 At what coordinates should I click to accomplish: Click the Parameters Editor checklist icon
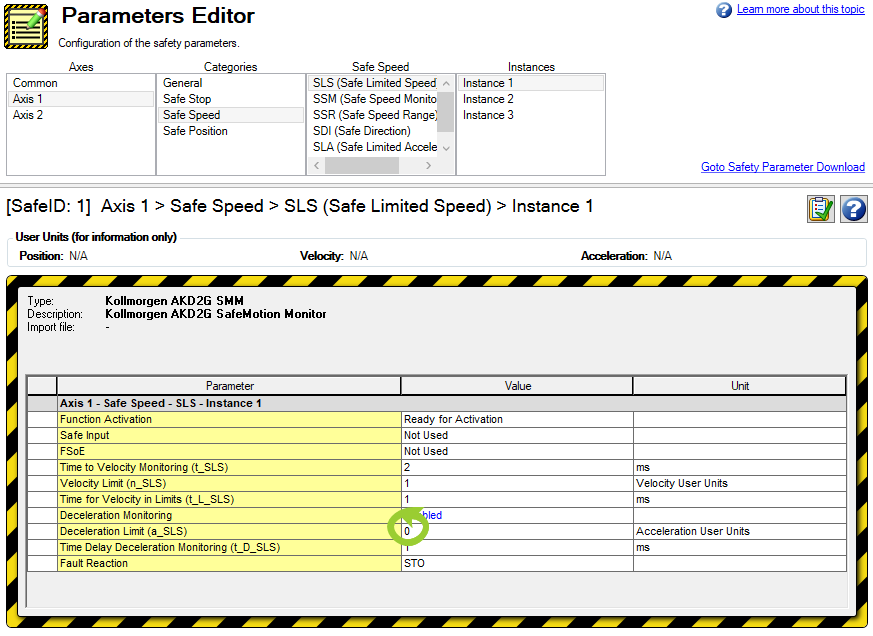pyautogui.click(x=26, y=26)
